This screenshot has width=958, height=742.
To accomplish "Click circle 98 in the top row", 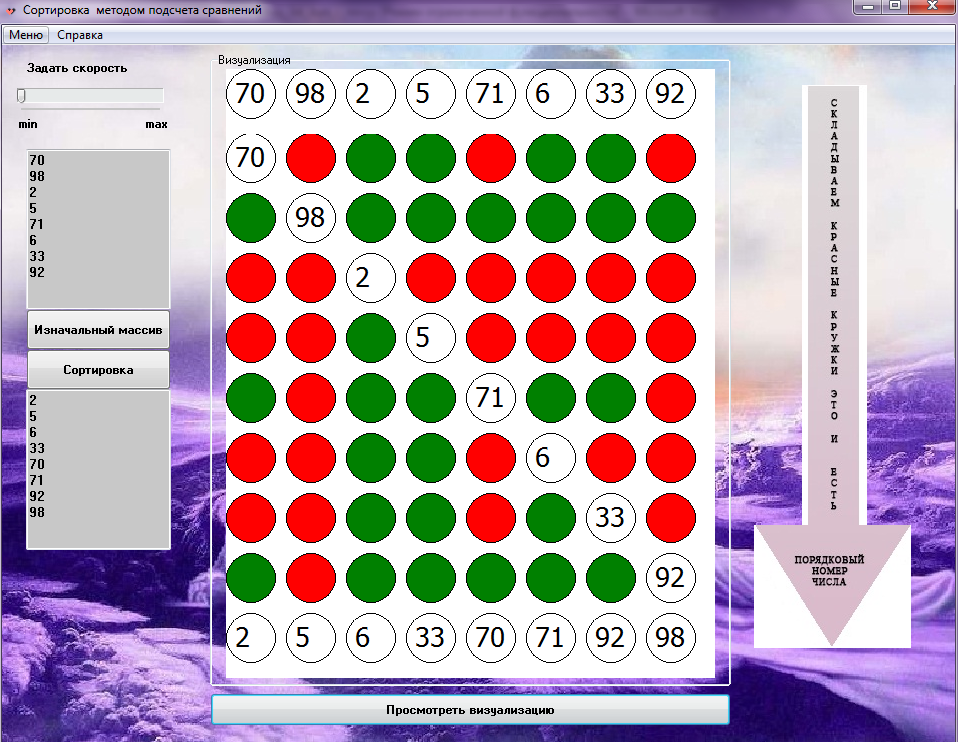I will coord(310,94).
